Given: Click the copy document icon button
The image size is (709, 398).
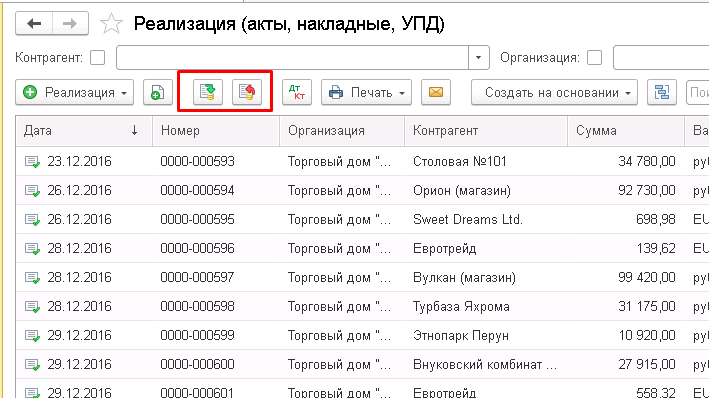Looking at the screenshot, I should (x=158, y=93).
